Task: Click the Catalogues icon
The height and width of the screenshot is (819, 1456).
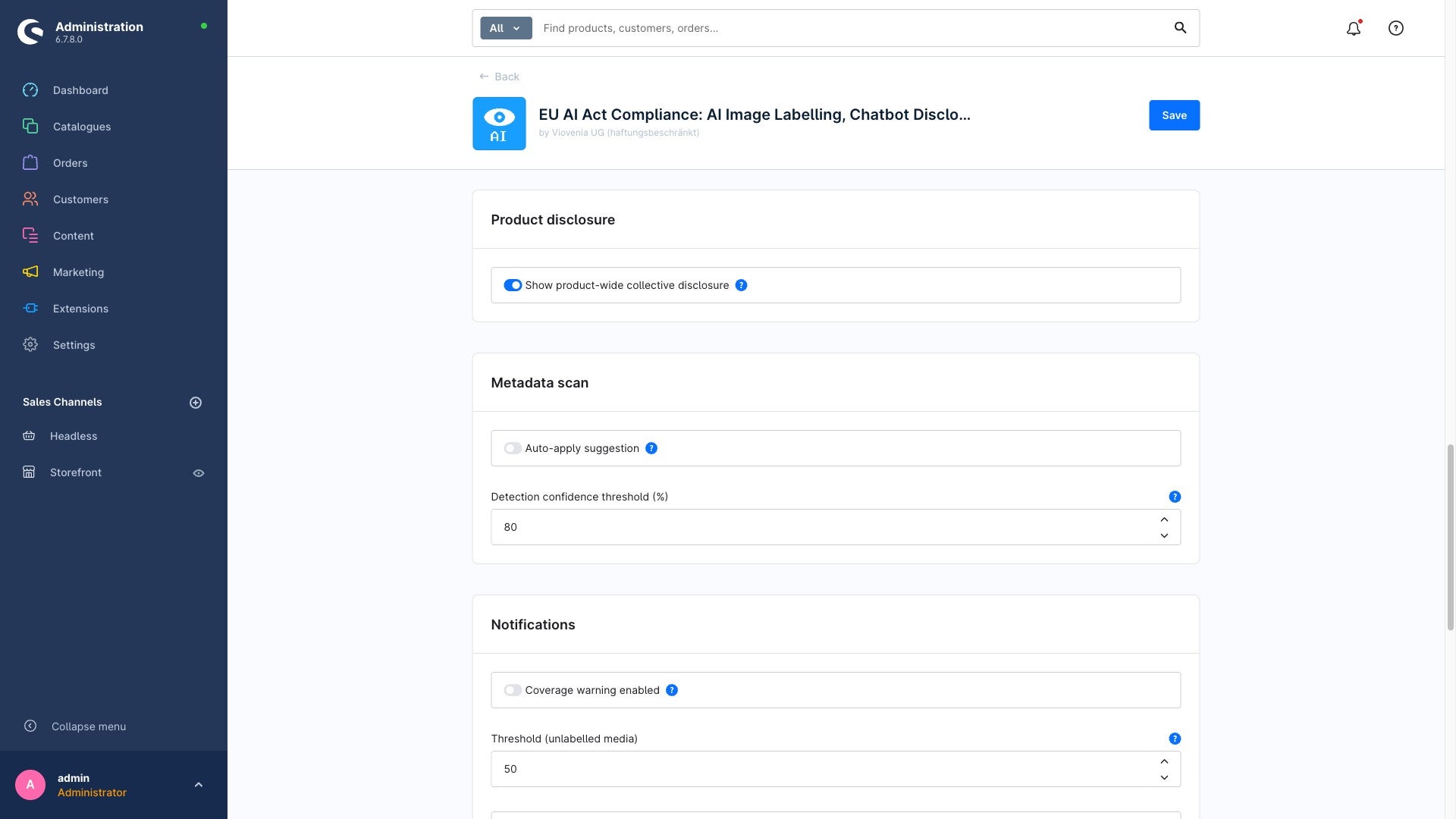Action: coord(30,127)
